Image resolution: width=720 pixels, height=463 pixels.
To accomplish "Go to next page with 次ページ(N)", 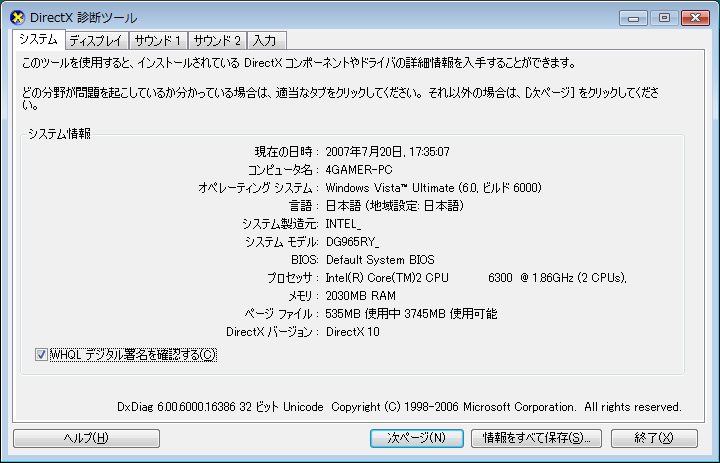I will 416,438.
